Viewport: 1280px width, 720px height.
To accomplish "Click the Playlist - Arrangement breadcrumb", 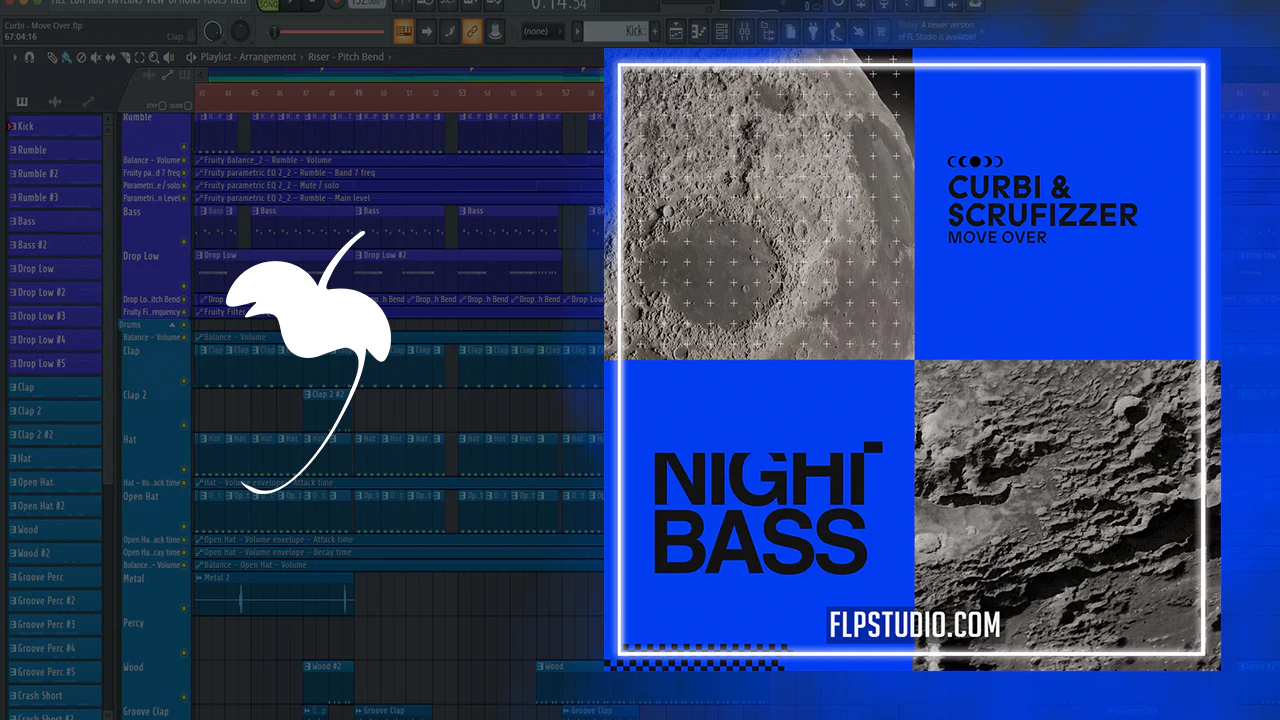I will (x=248, y=57).
